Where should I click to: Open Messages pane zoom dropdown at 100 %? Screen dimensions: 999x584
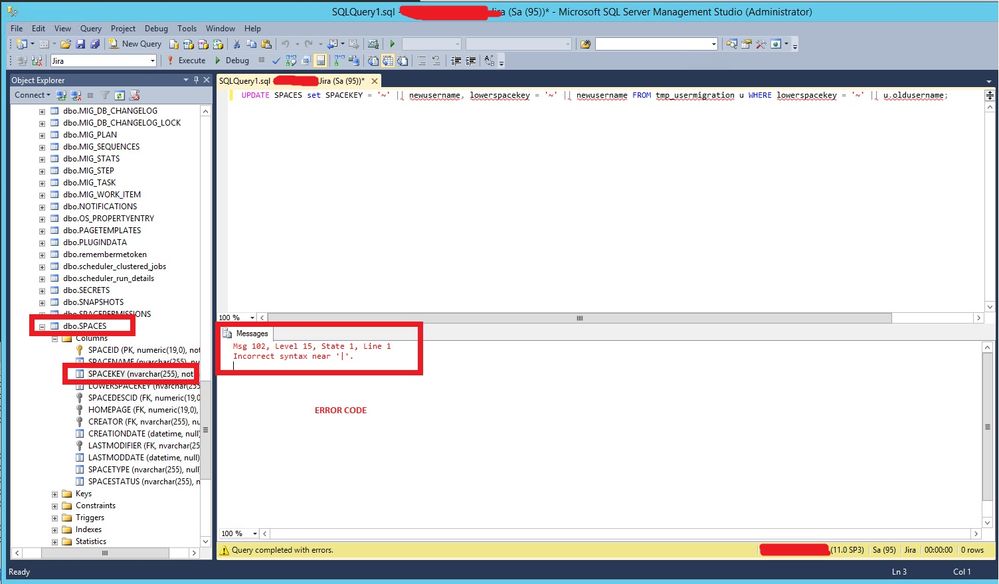click(255, 533)
